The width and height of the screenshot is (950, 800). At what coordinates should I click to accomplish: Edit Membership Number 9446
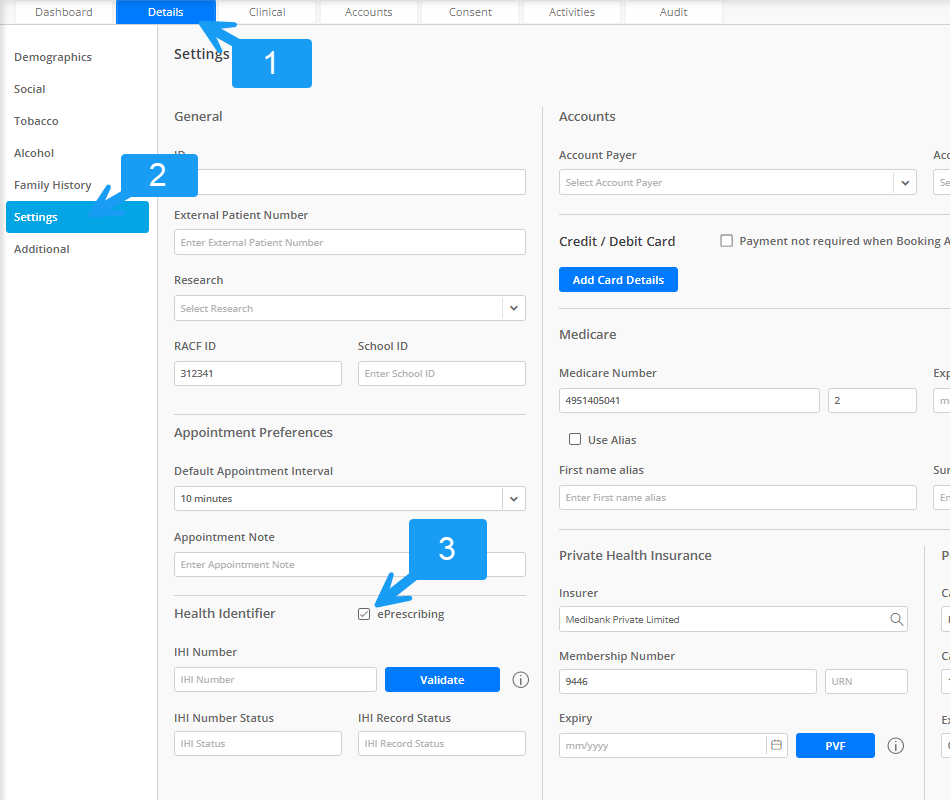[x=688, y=681]
